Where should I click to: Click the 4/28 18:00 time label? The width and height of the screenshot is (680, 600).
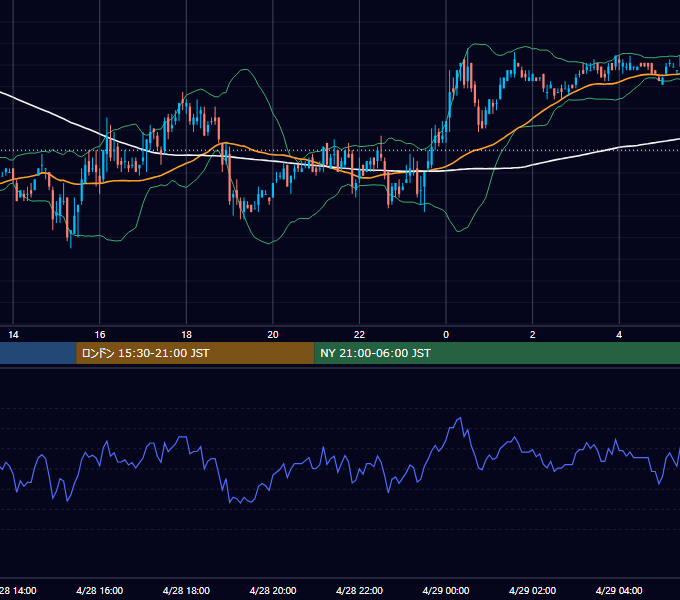186,590
